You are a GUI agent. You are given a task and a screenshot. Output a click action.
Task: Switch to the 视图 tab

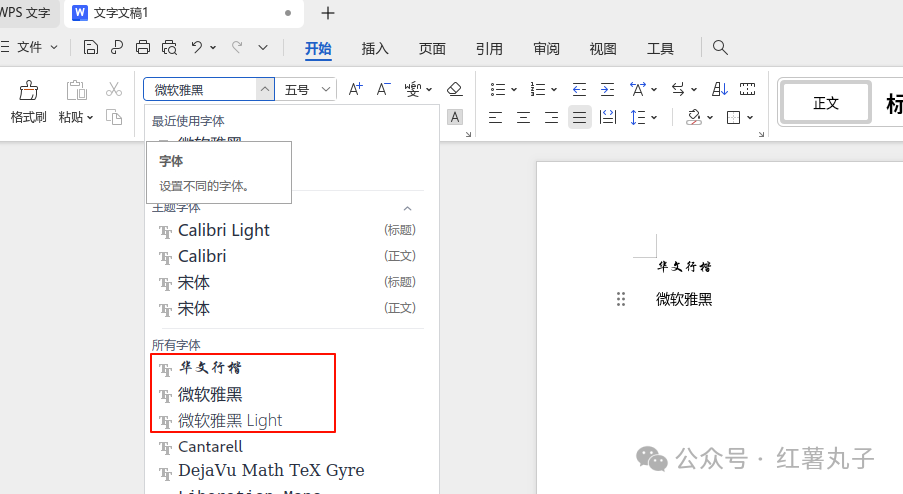(603, 48)
